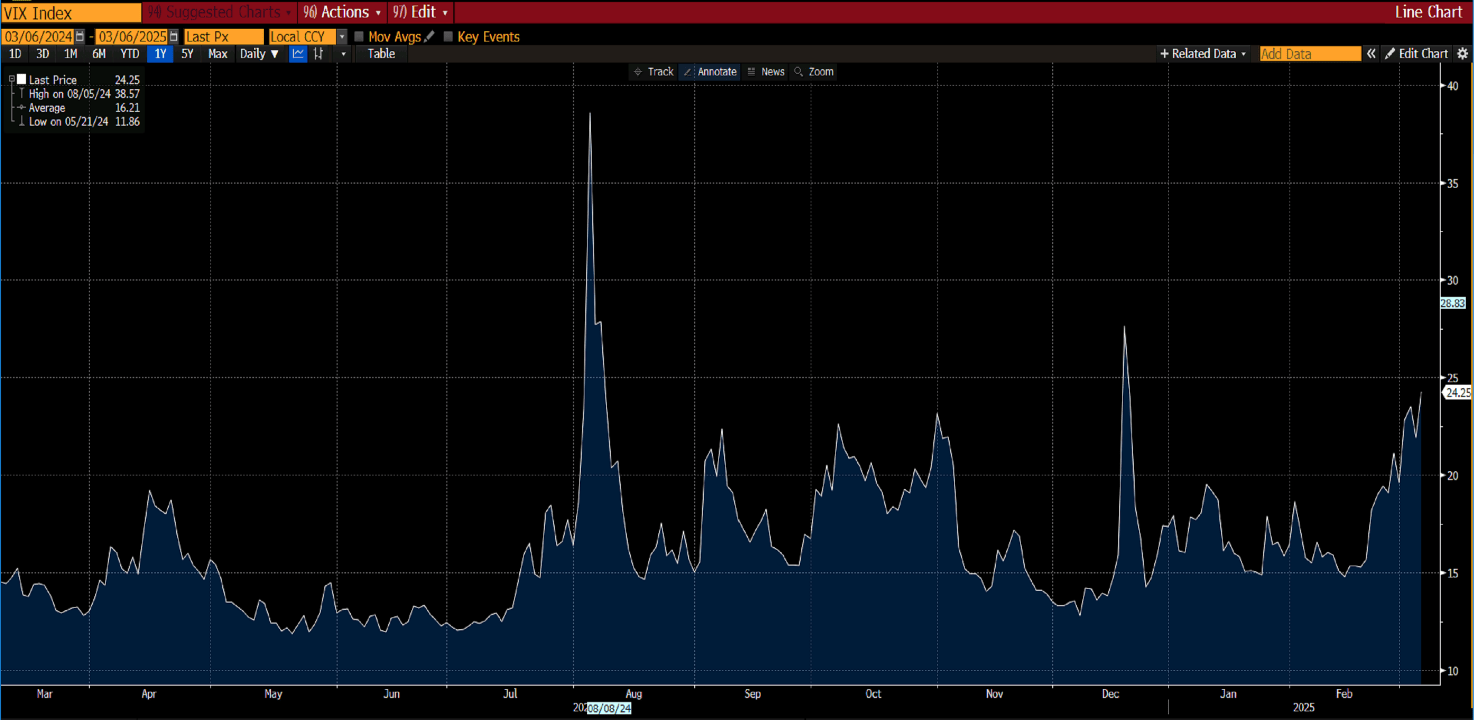
Task: Switch to the bar chart type icon
Action: (319, 54)
